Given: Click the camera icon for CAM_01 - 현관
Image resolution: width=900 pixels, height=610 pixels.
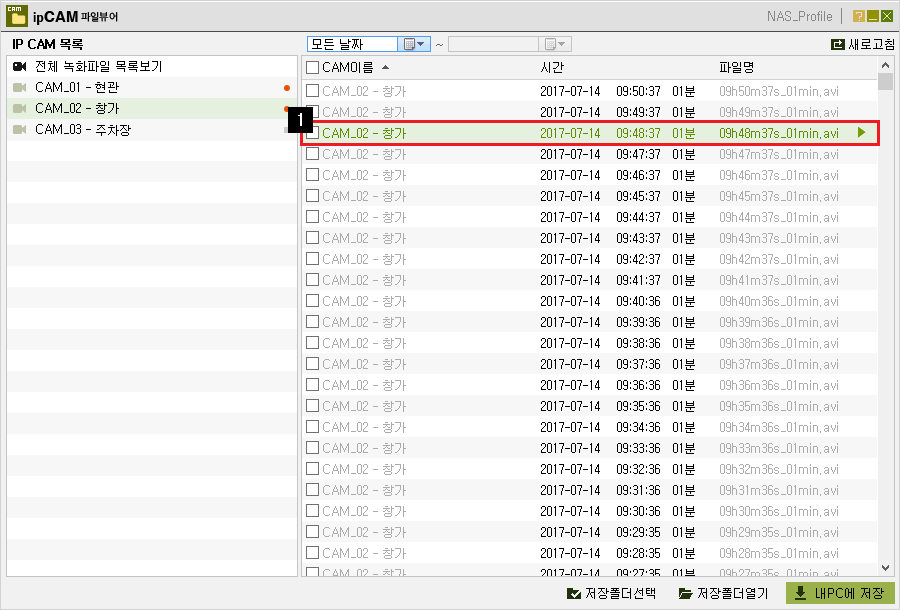Looking at the screenshot, I should coord(20,87).
